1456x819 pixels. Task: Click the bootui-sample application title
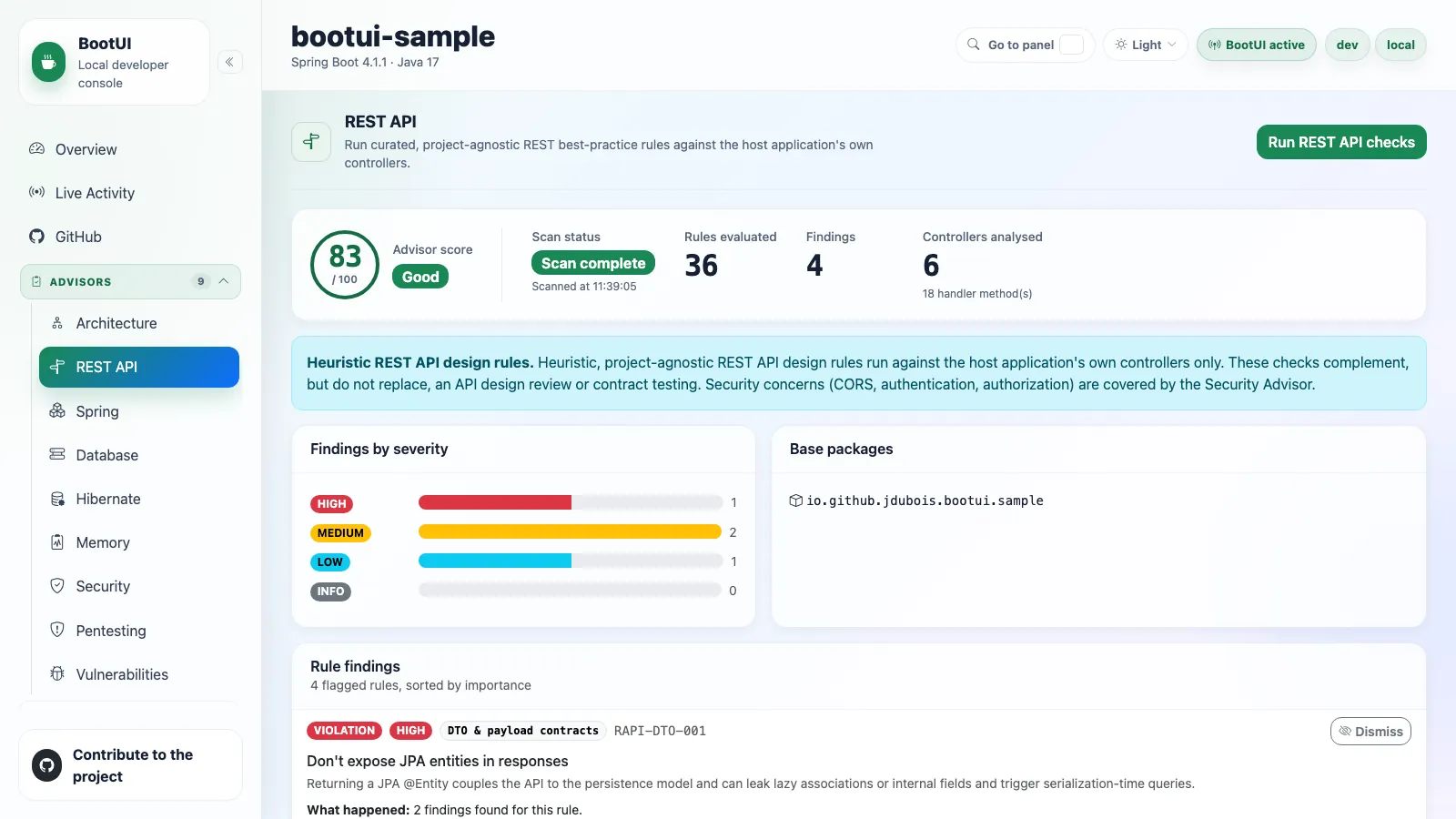(x=393, y=36)
